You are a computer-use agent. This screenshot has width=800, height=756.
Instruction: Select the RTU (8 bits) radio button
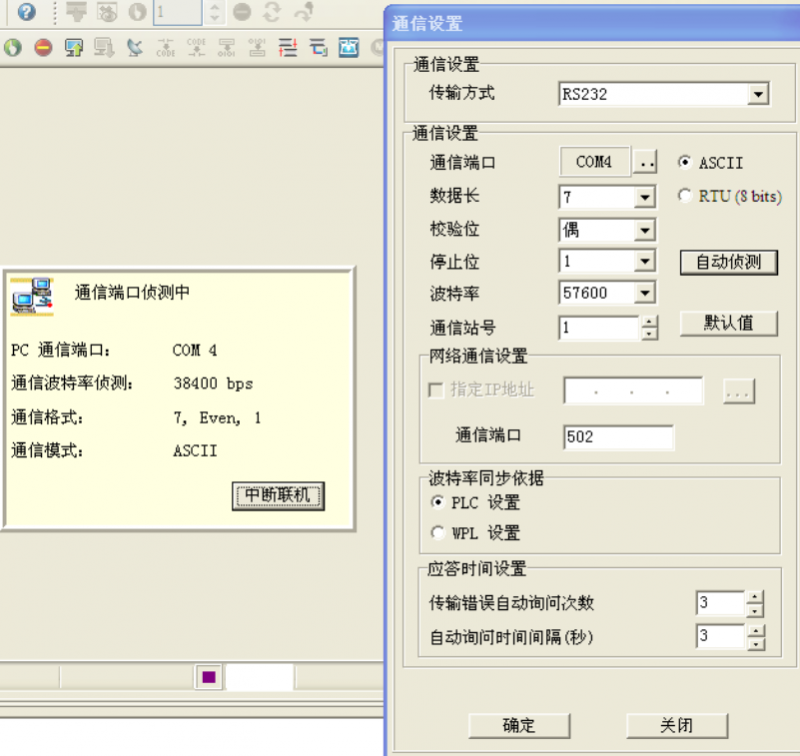685,195
